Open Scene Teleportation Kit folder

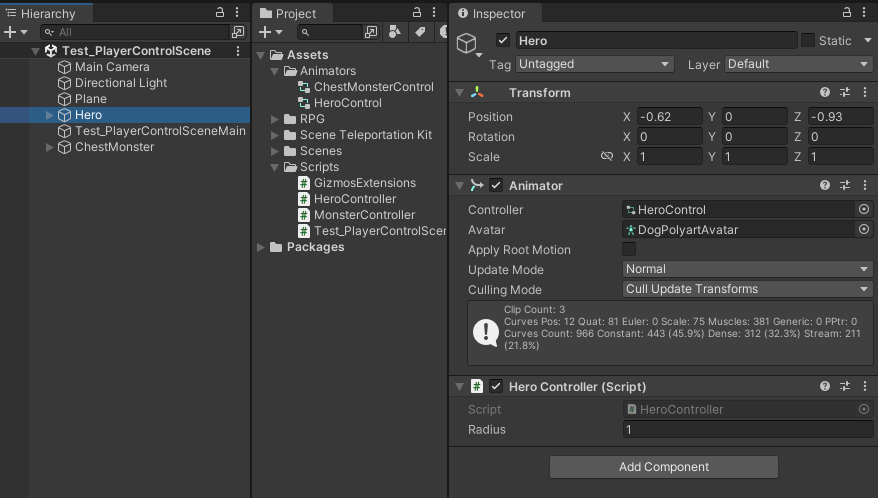click(366, 135)
